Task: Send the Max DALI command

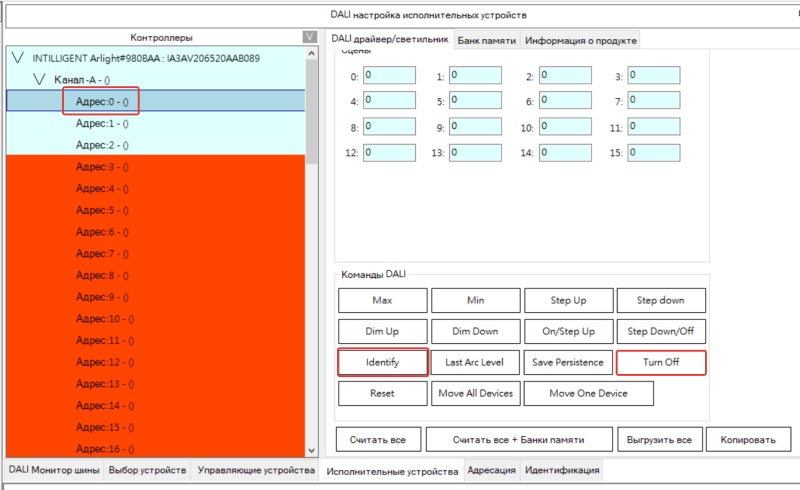Action: 383,300
